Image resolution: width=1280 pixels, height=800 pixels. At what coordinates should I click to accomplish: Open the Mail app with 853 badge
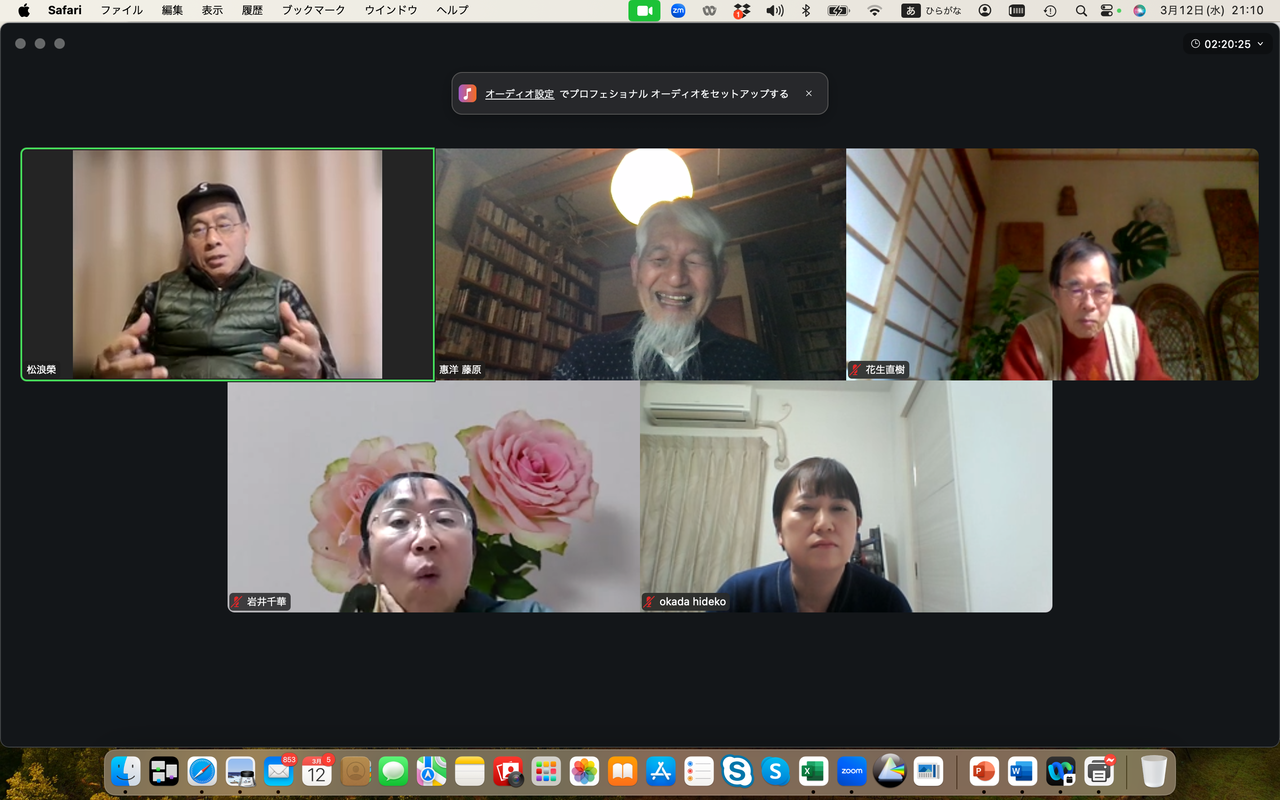pos(279,771)
